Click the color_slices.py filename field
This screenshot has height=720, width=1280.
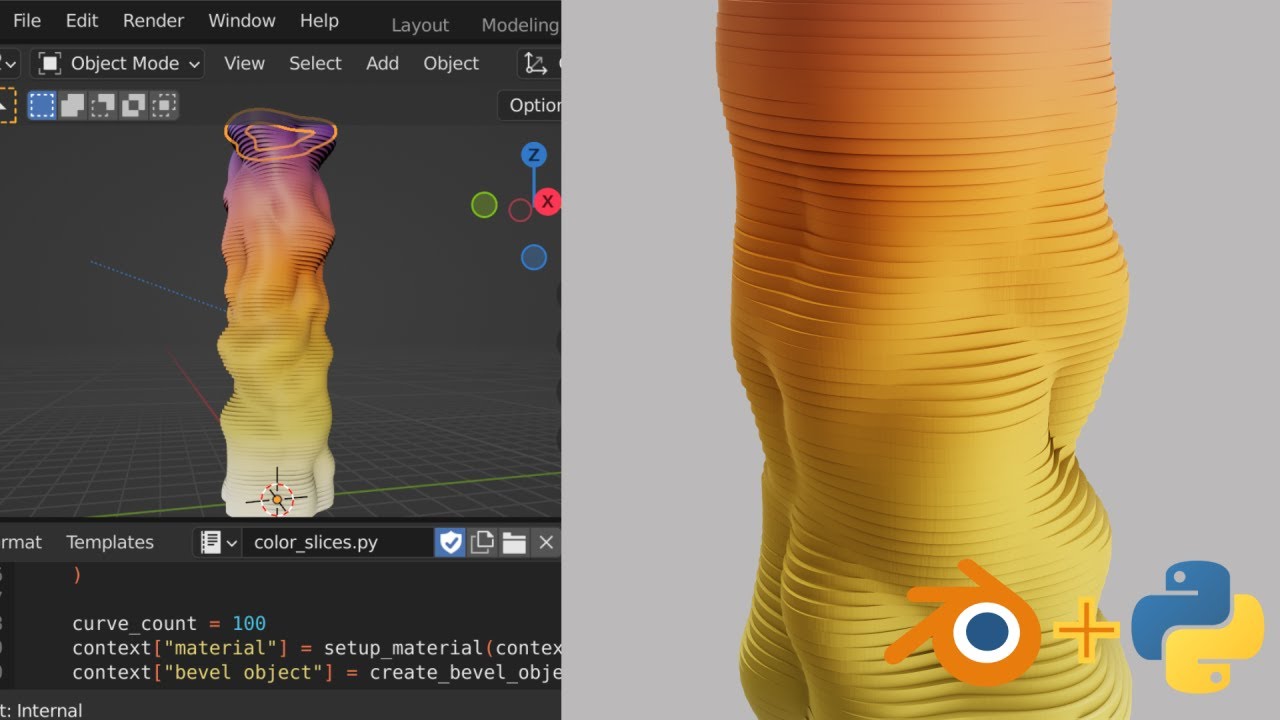tap(335, 542)
